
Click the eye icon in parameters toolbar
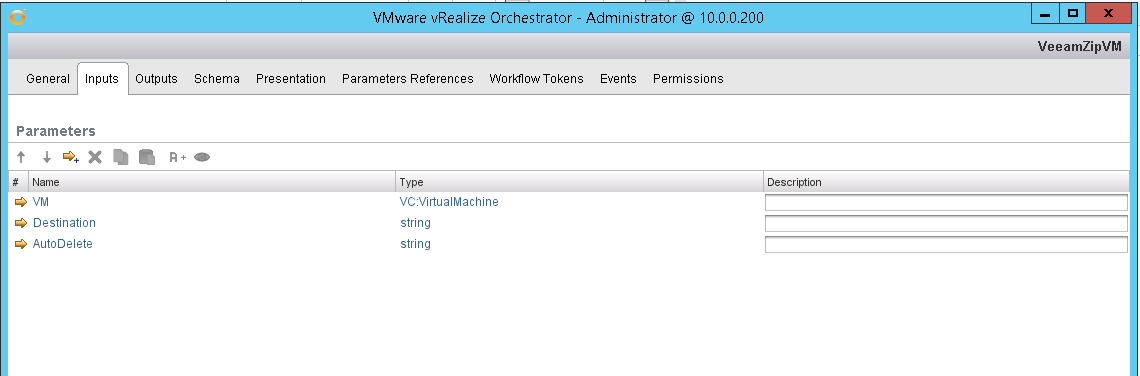202,157
